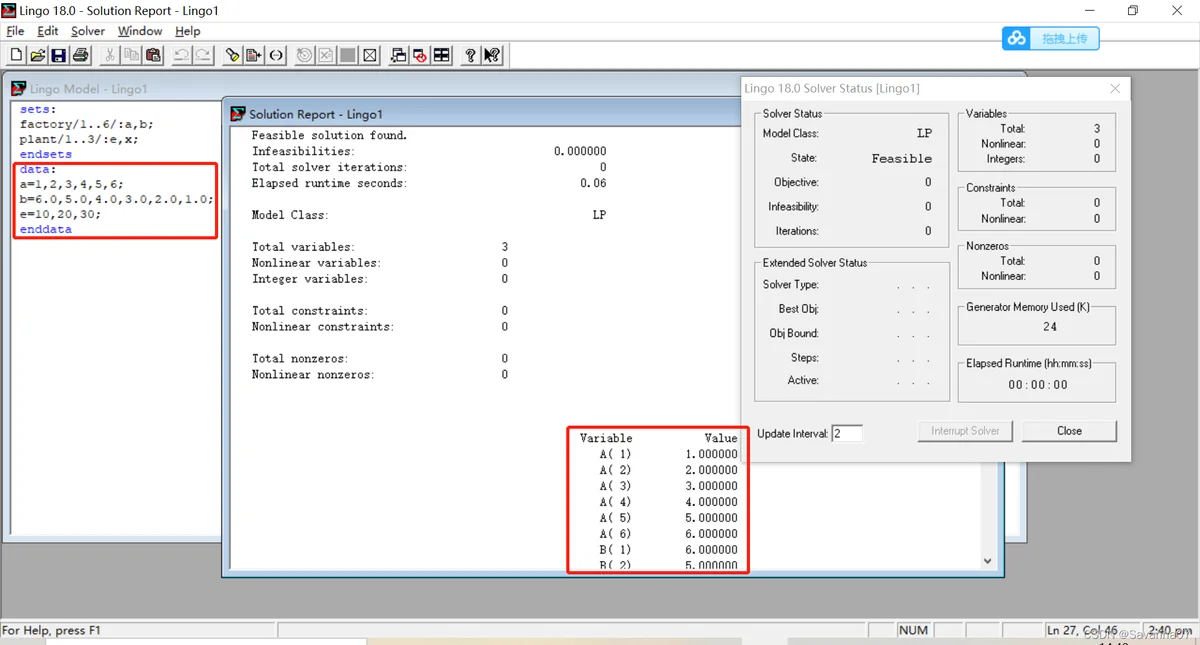The height and width of the screenshot is (645, 1200).
Task: Click variable 'B( 1)' in the report
Action: click(x=616, y=550)
